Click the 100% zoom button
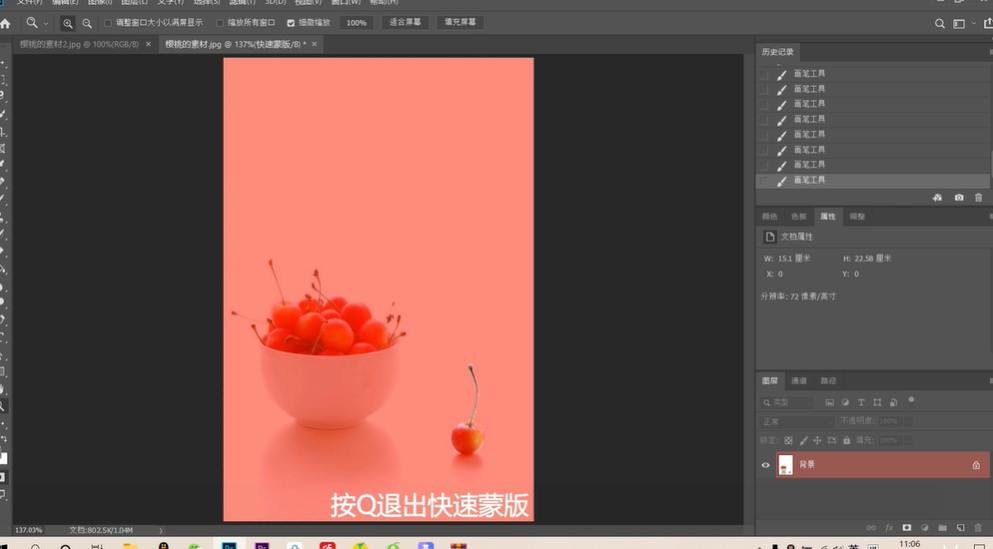This screenshot has width=993, height=549. tap(357, 23)
